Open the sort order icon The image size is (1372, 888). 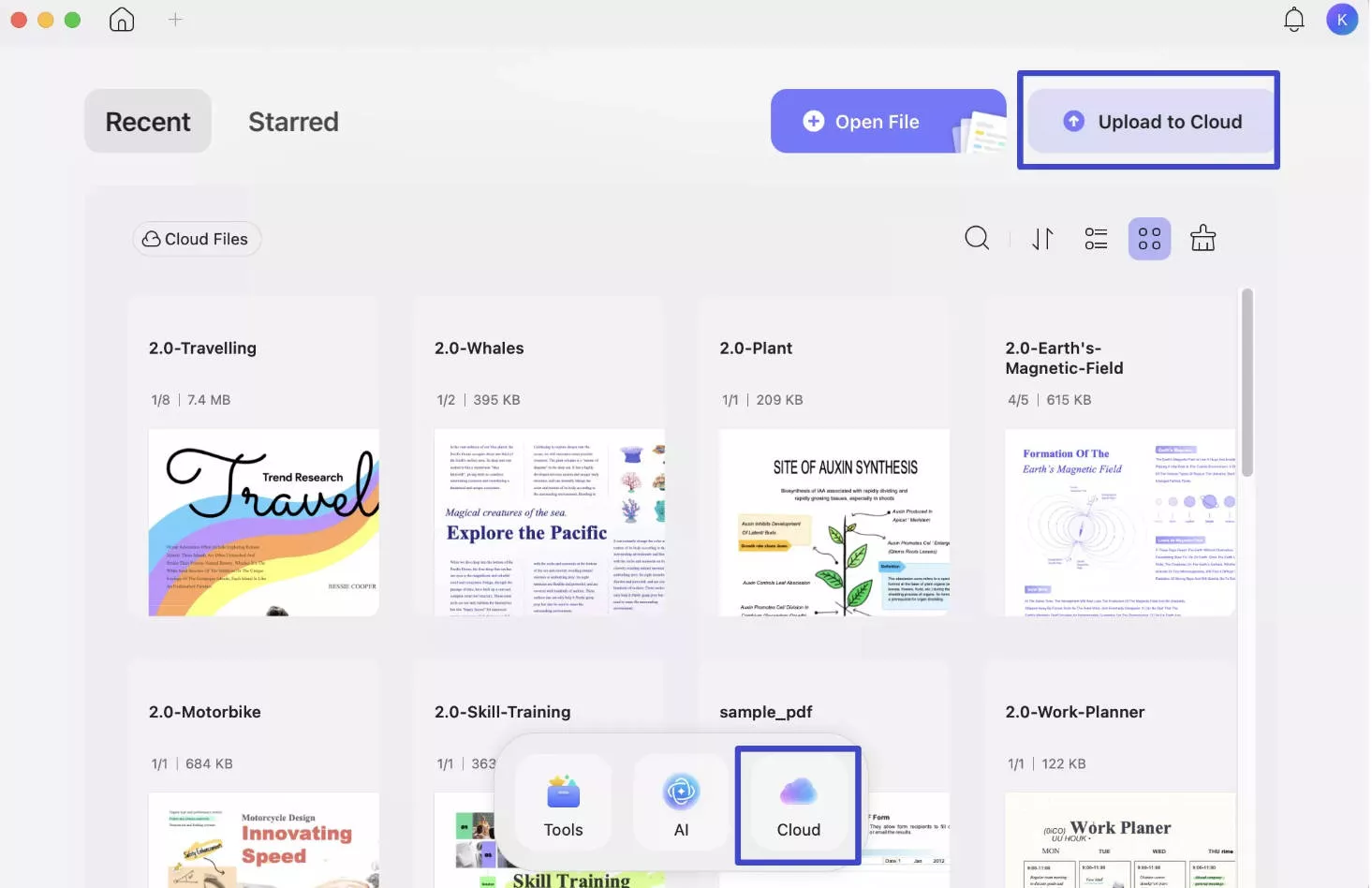pos(1042,239)
